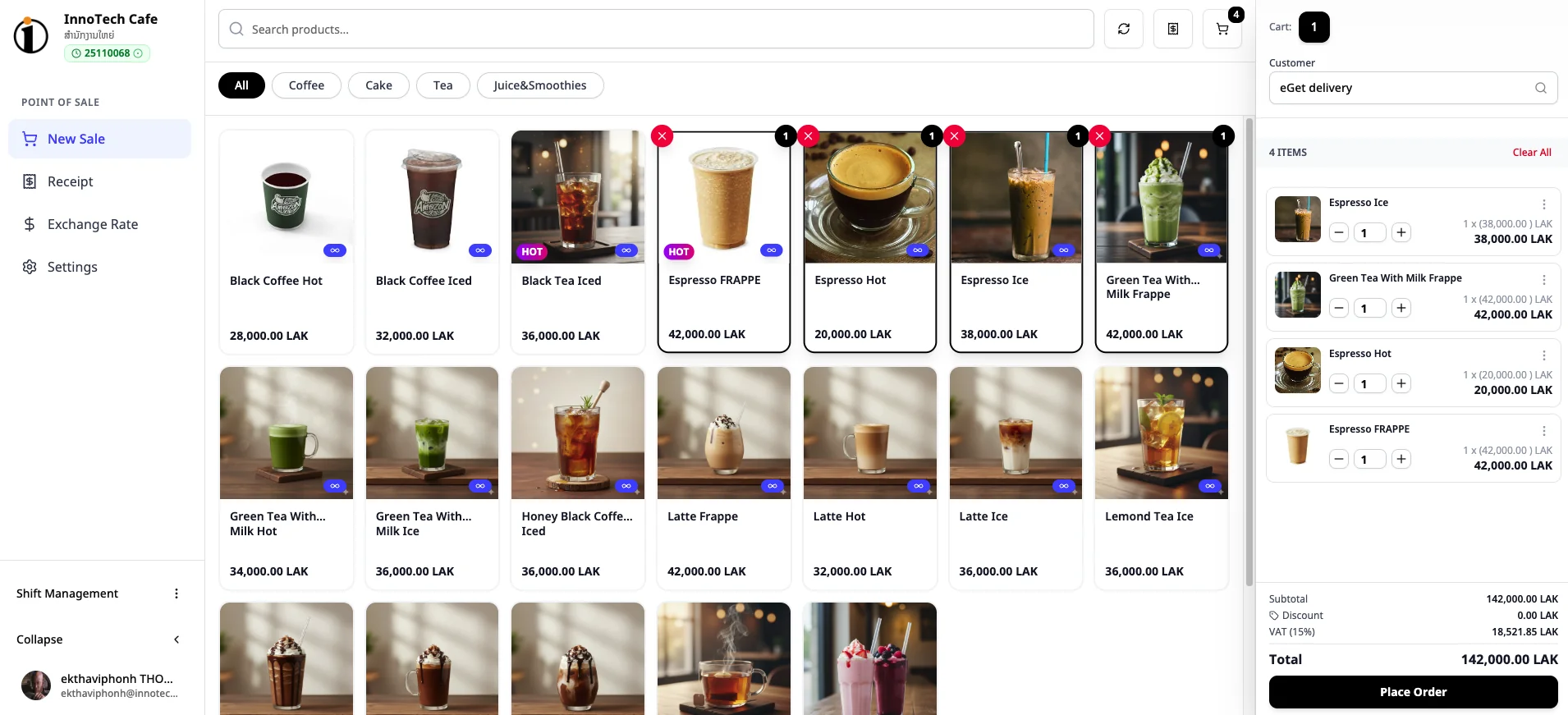Click the search icon in Customer field
The height and width of the screenshot is (715, 1568).
1540,88
